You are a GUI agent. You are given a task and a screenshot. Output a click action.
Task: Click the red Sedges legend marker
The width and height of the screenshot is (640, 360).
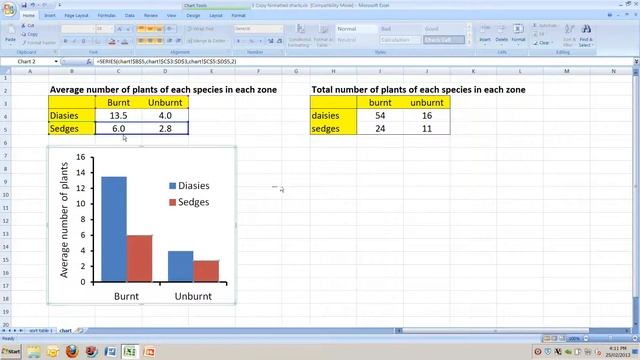tap(172, 202)
